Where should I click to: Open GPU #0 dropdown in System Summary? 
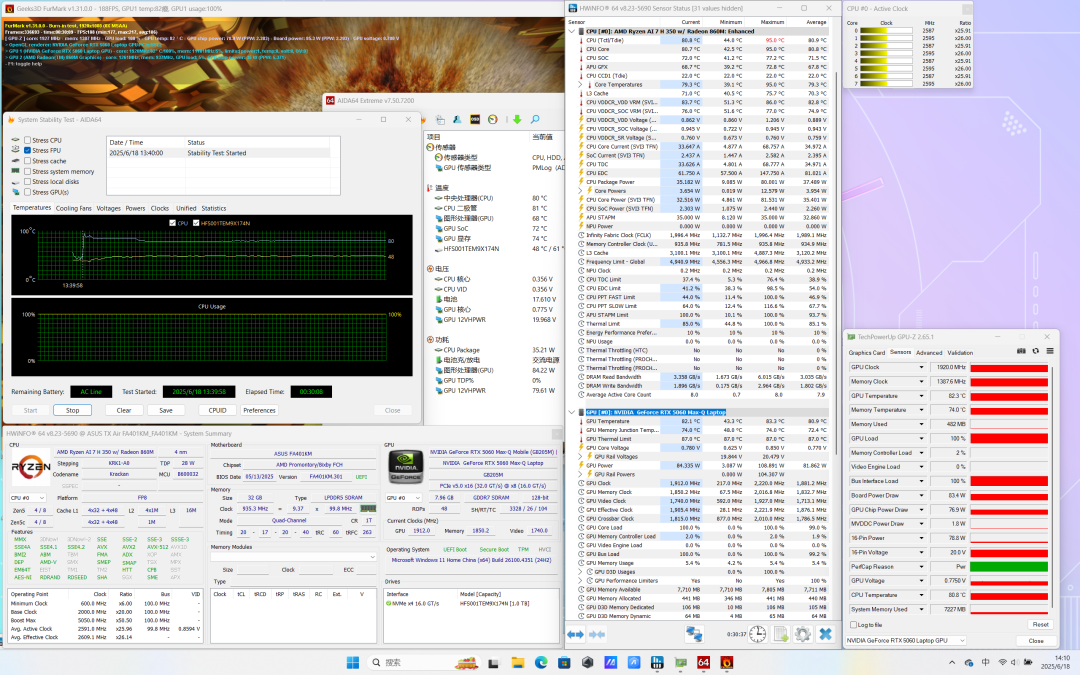coord(404,497)
